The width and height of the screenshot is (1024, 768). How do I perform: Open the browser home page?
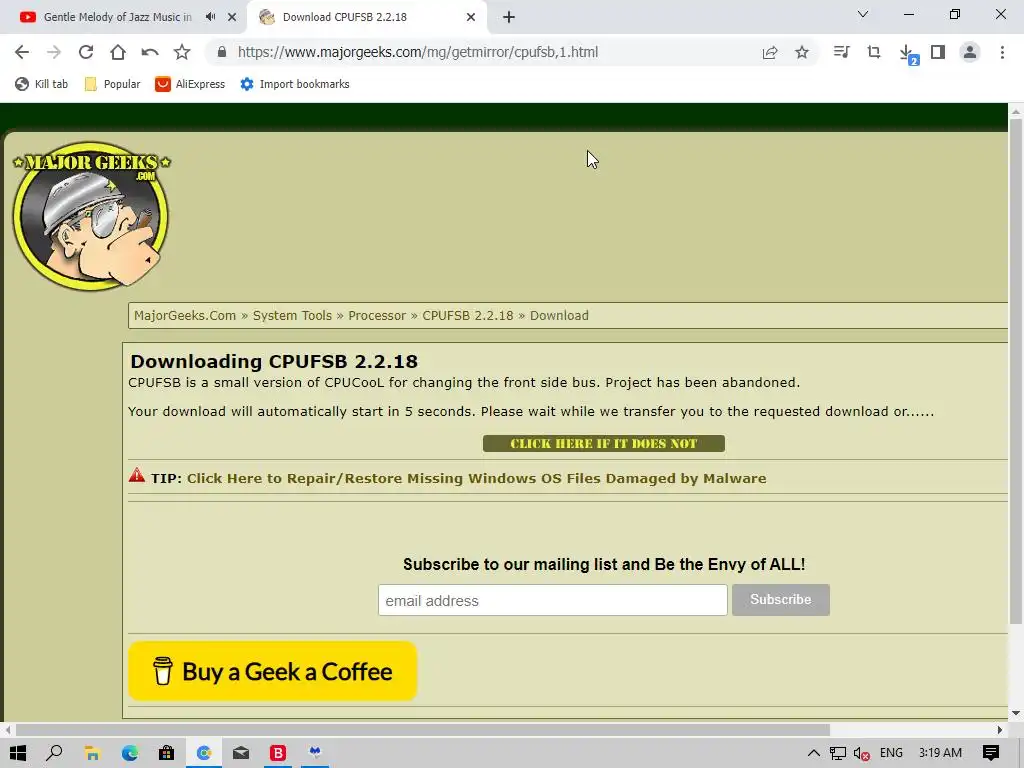(x=118, y=52)
